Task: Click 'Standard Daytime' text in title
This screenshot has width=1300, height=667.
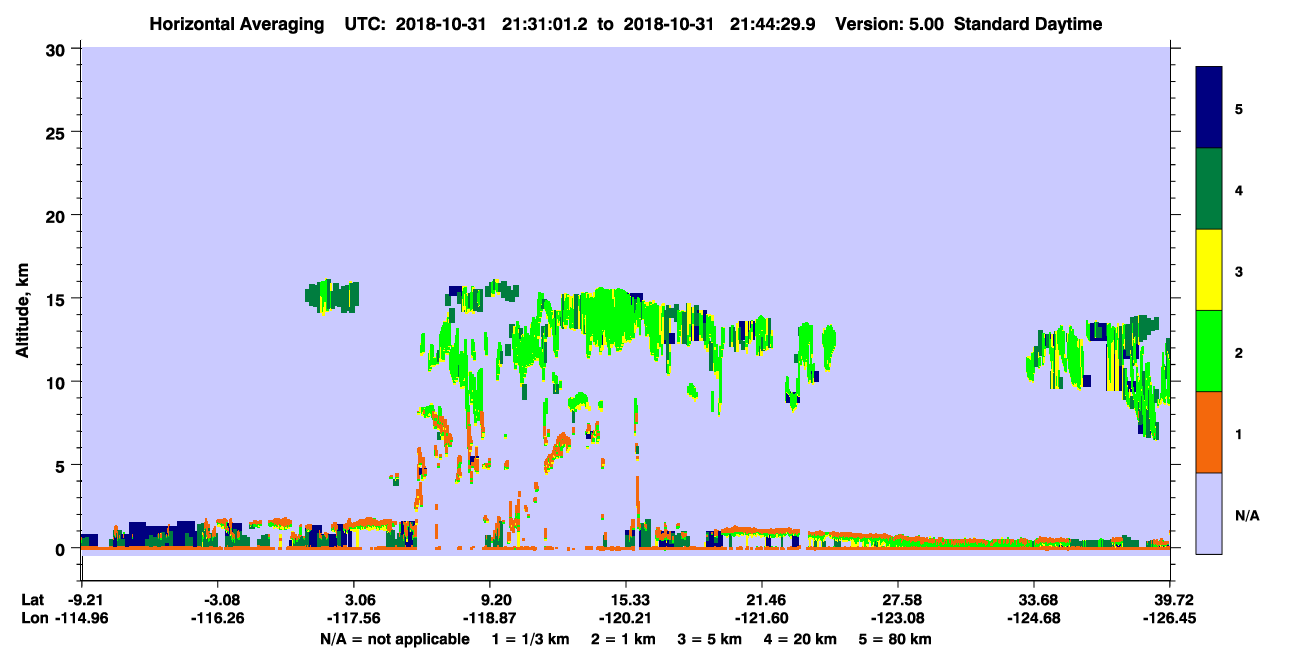Action: pos(1028,24)
